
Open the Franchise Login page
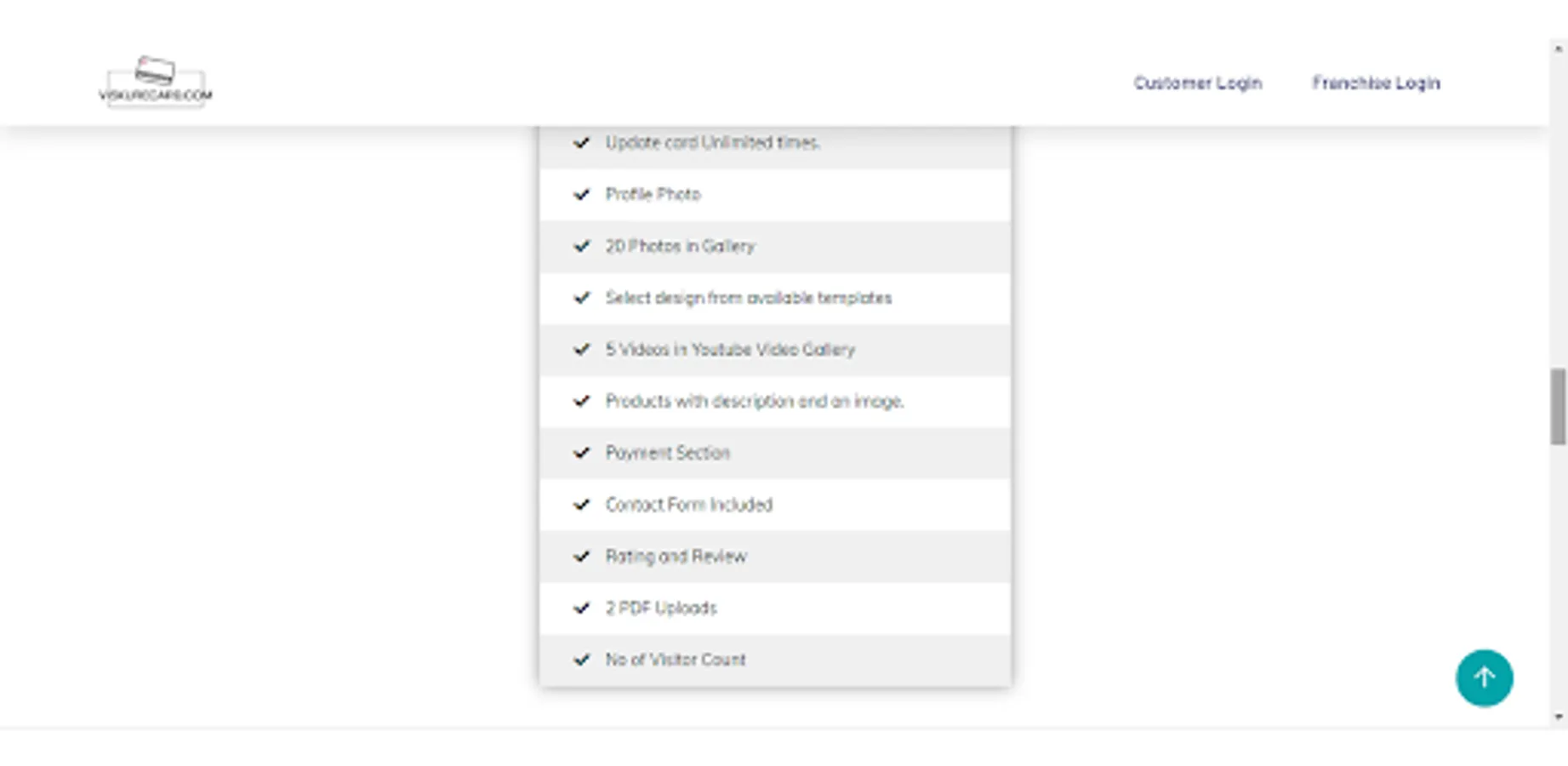pos(1376,83)
